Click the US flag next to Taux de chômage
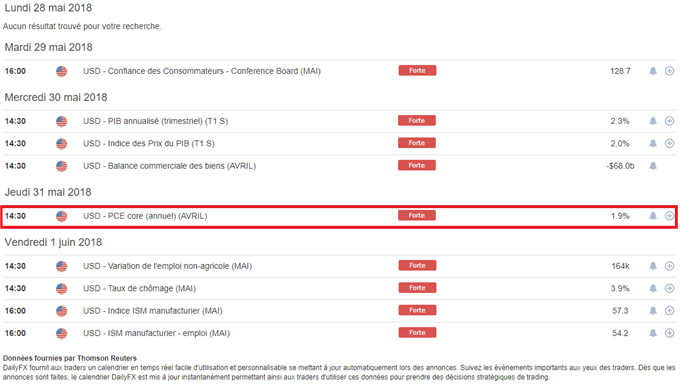The image size is (680, 387). [x=62, y=288]
